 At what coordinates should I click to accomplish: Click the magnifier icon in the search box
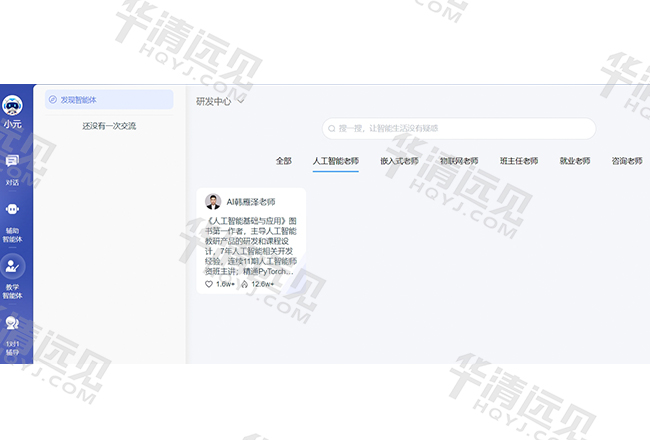(x=332, y=128)
